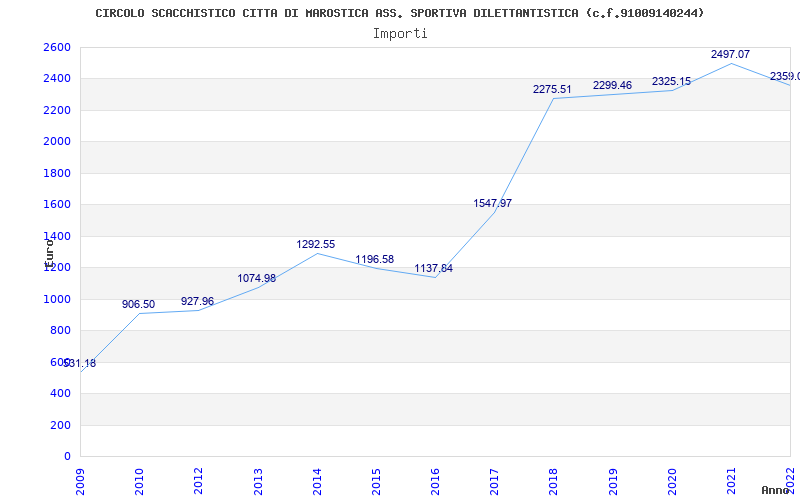
Task: Click the x-axis year label 2012
Action: (x=198, y=482)
